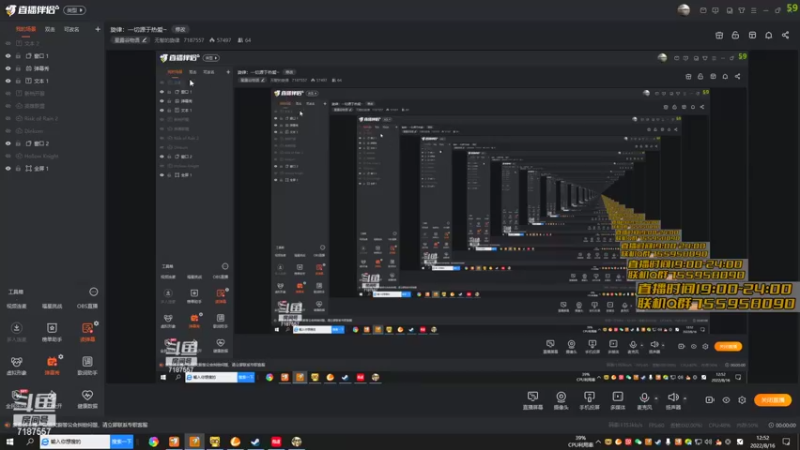Show the Hollow Knight source
Screen dimensions: 800x450
pyautogui.click(x=8, y=156)
